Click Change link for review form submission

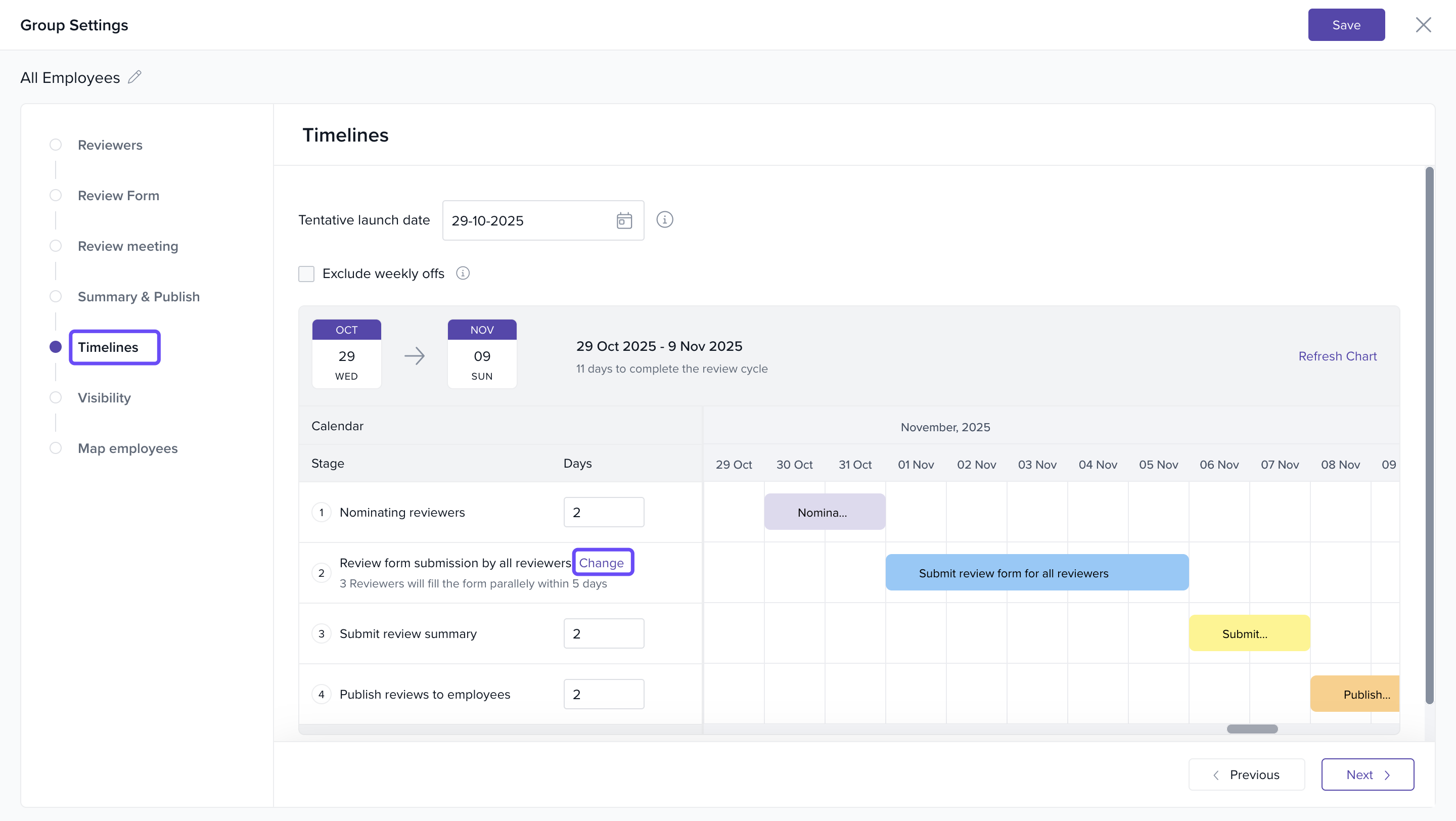(602, 563)
